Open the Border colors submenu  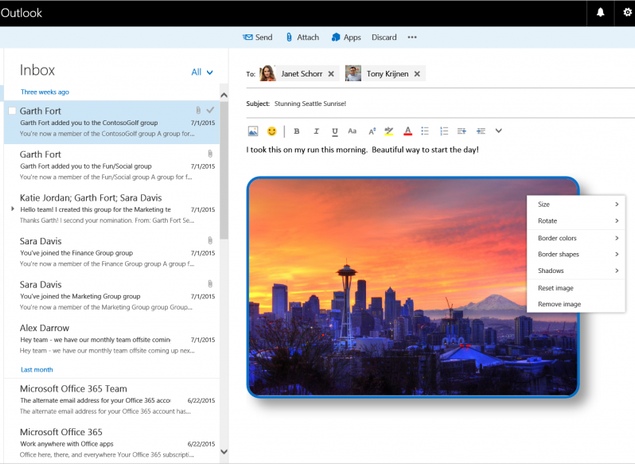pyautogui.click(x=576, y=238)
